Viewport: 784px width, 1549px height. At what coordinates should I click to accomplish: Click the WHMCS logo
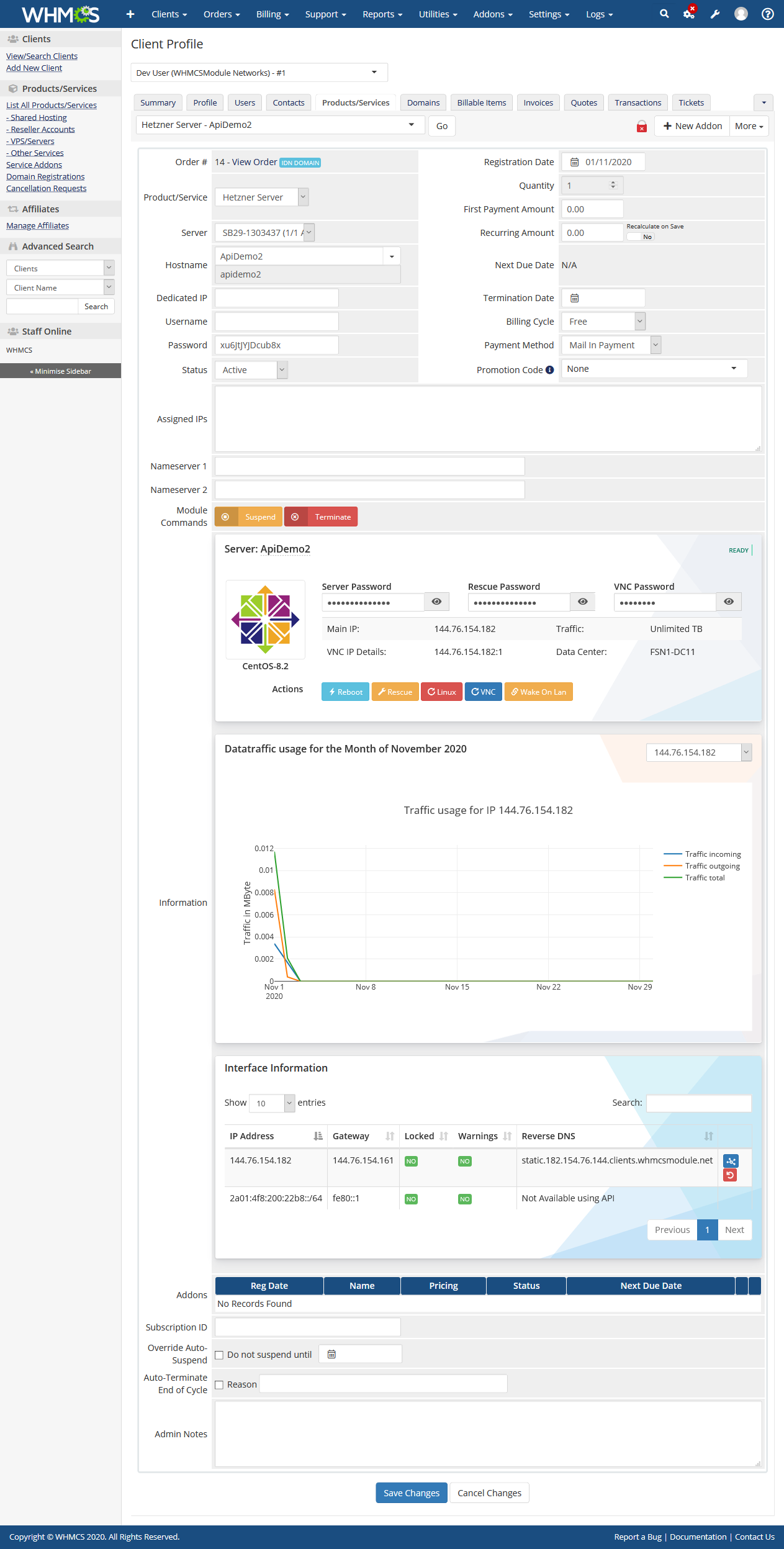click(60, 14)
